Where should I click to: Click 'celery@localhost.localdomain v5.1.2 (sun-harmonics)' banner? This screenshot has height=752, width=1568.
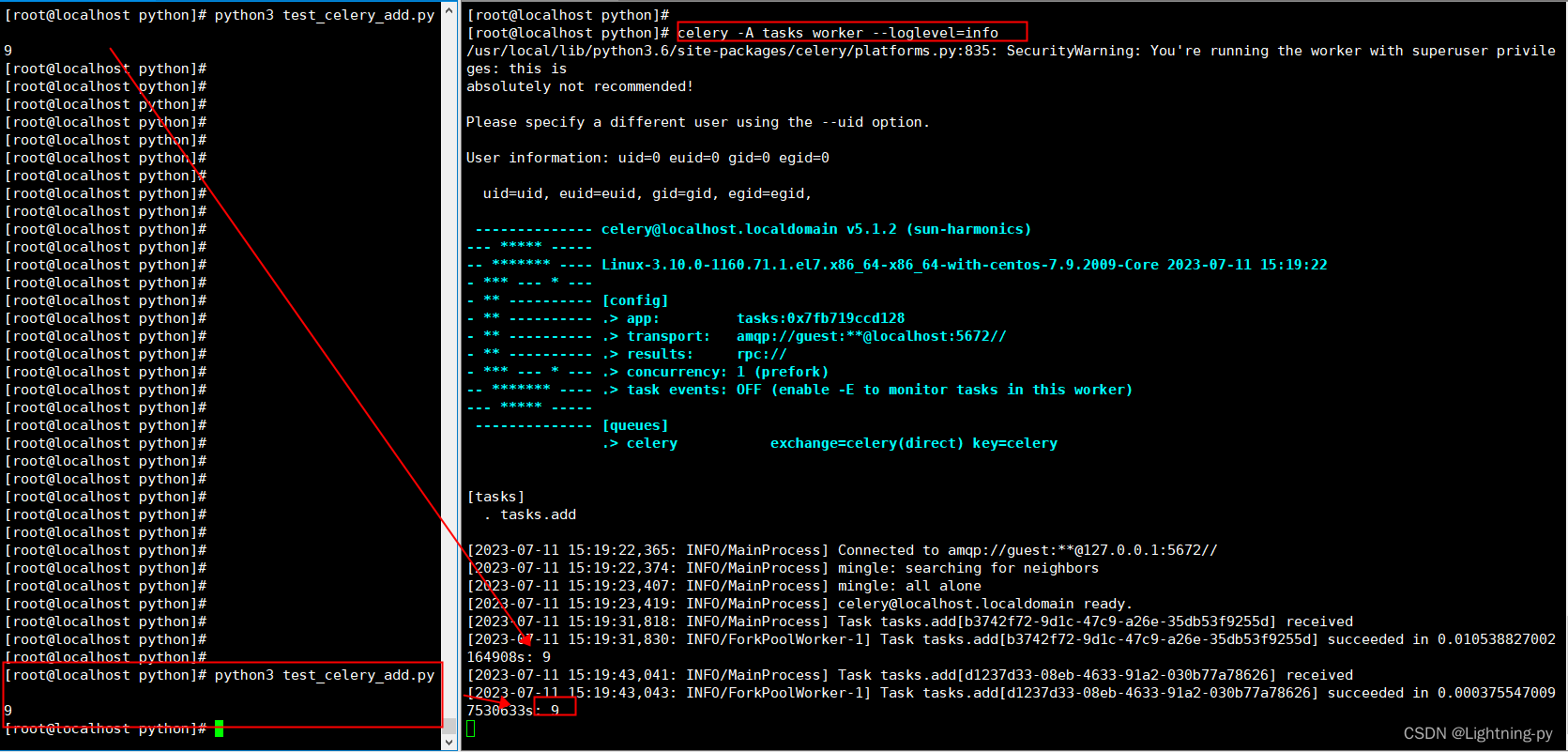(x=816, y=229)
